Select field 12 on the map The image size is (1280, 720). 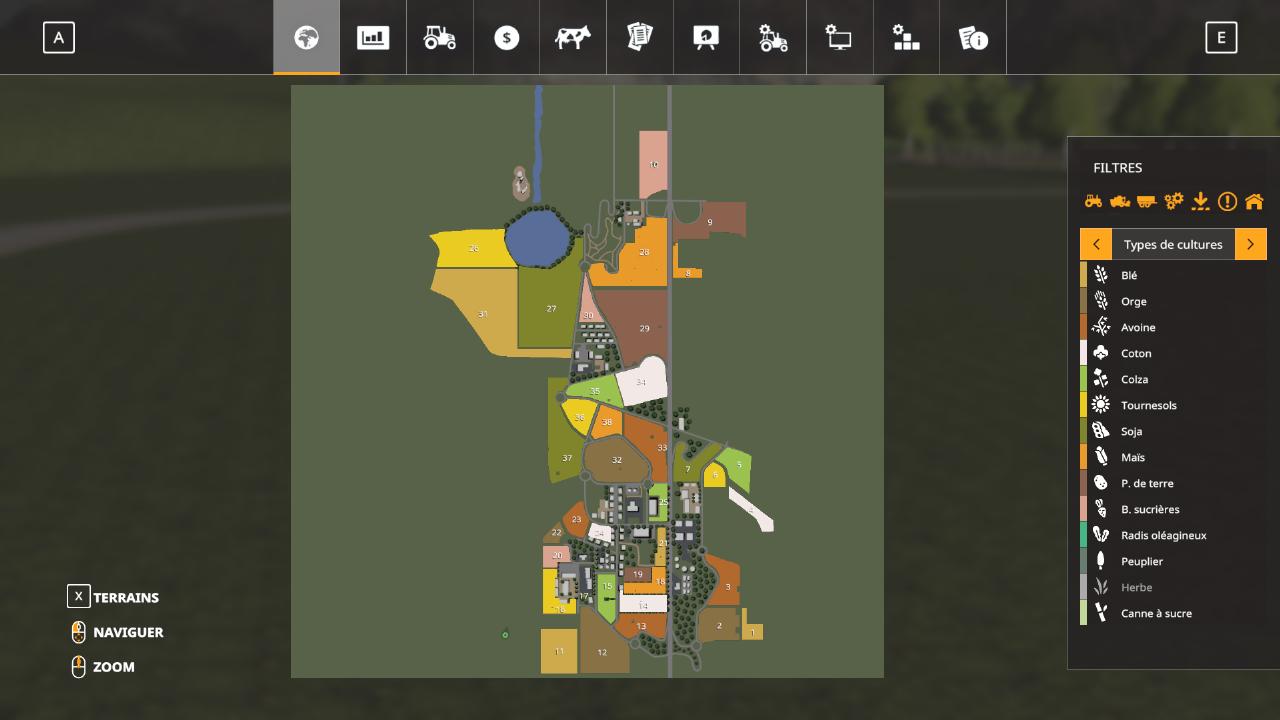click(x=602, y=652)
